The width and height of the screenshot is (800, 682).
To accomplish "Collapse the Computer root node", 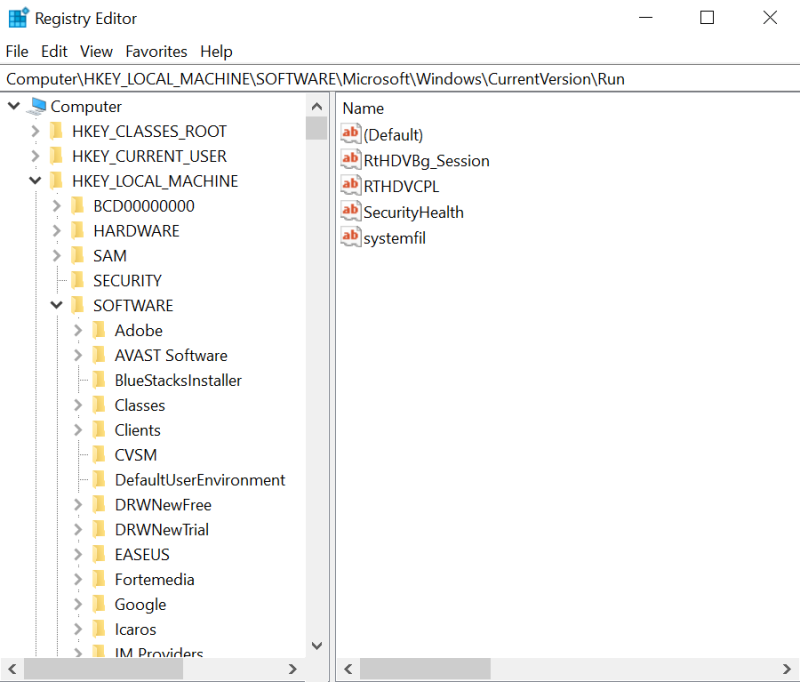I will coord(14,106).
